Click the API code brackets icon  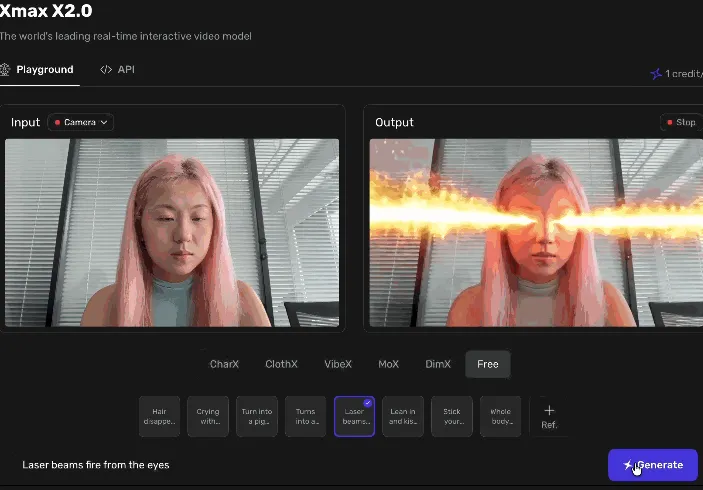(x=106, y=70)
